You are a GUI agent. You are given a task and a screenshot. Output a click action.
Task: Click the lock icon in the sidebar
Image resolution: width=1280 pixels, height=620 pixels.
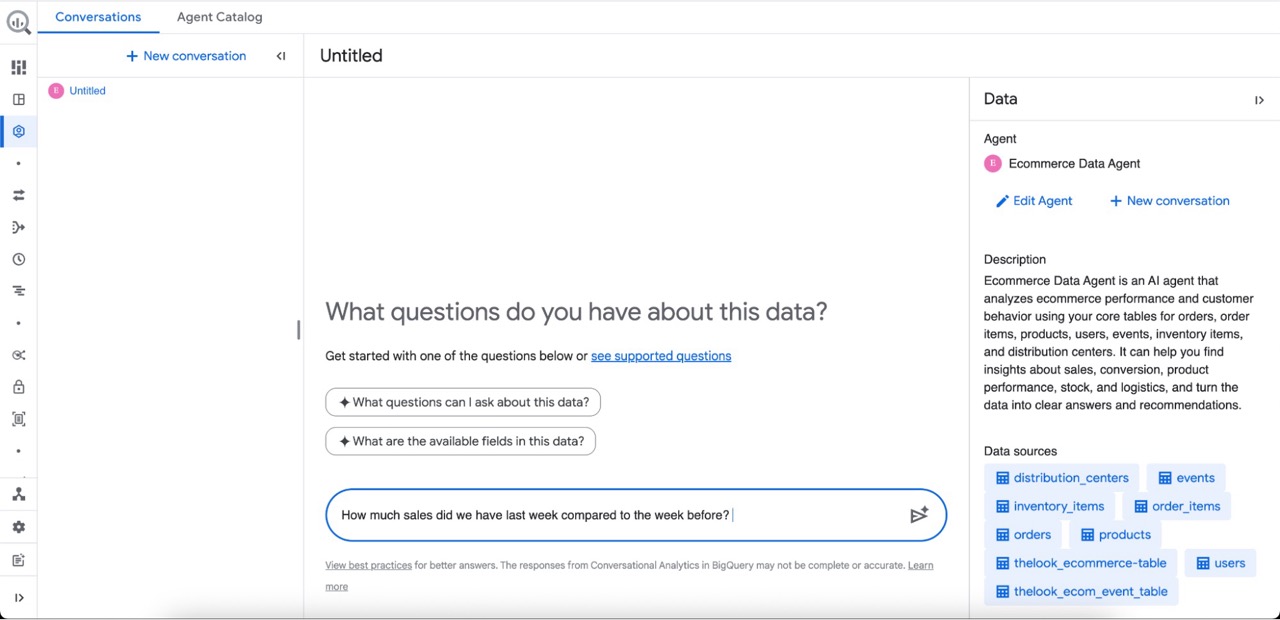(x=18, y=387)
